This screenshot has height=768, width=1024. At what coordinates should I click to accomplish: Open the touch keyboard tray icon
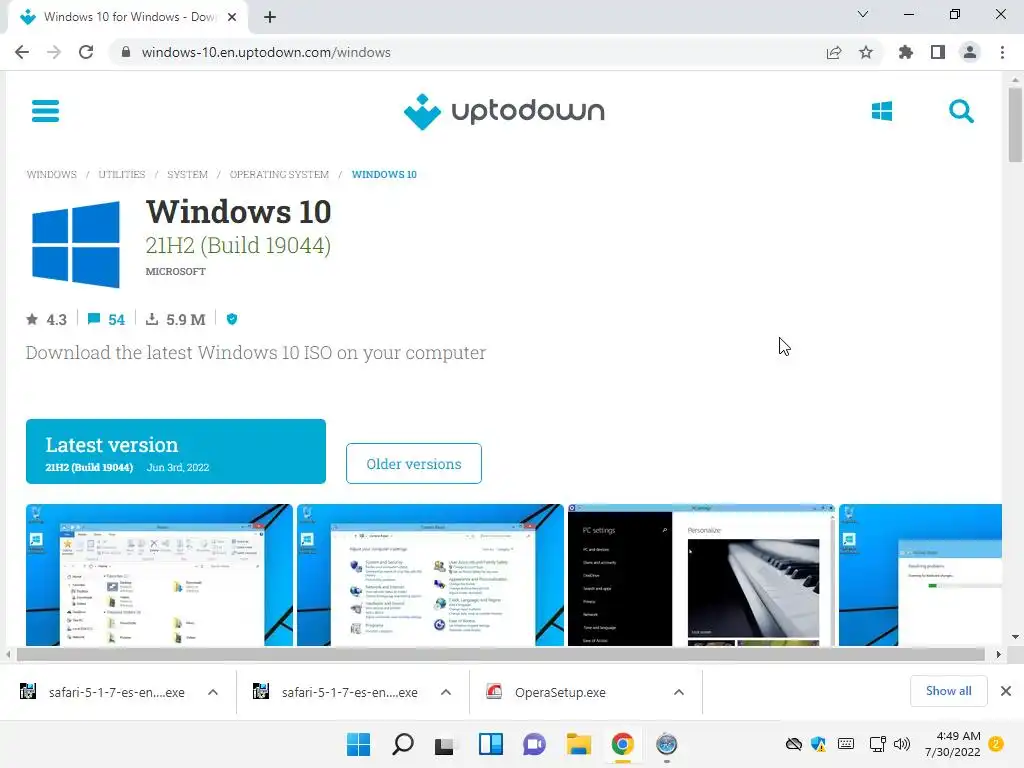click(846, 744)
